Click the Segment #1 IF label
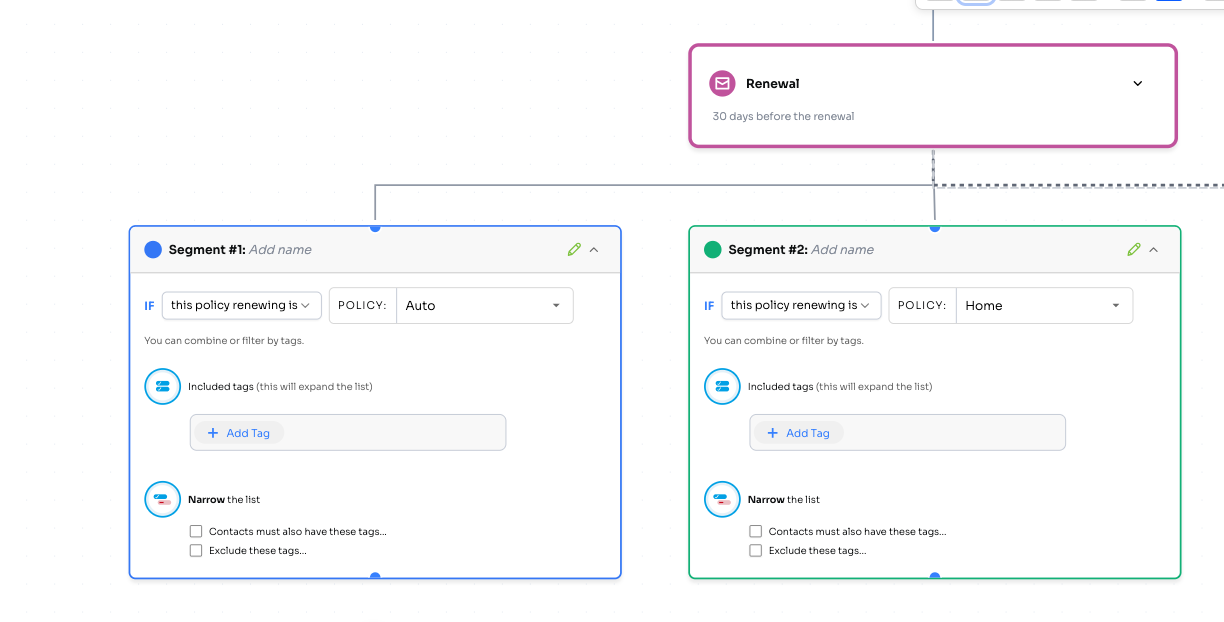Screen dimensions: 1224x622 tap(149, 306)
